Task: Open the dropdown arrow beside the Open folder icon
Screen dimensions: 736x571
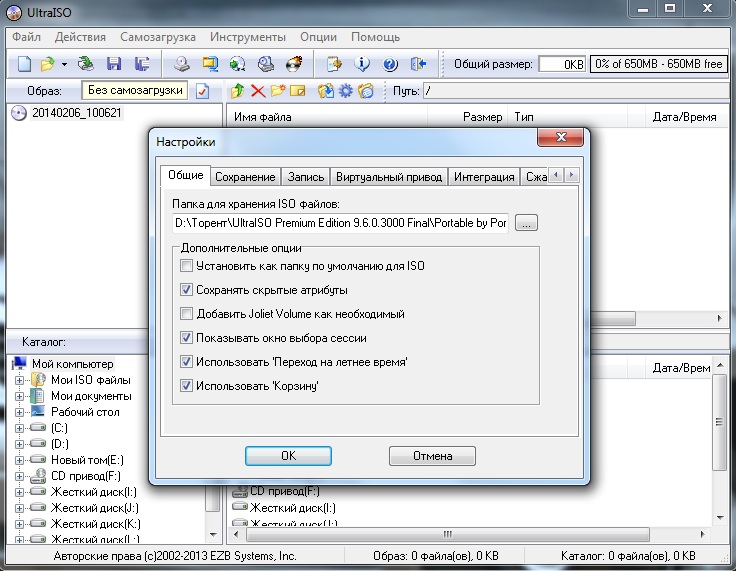Action: click(x=64, y=64)
